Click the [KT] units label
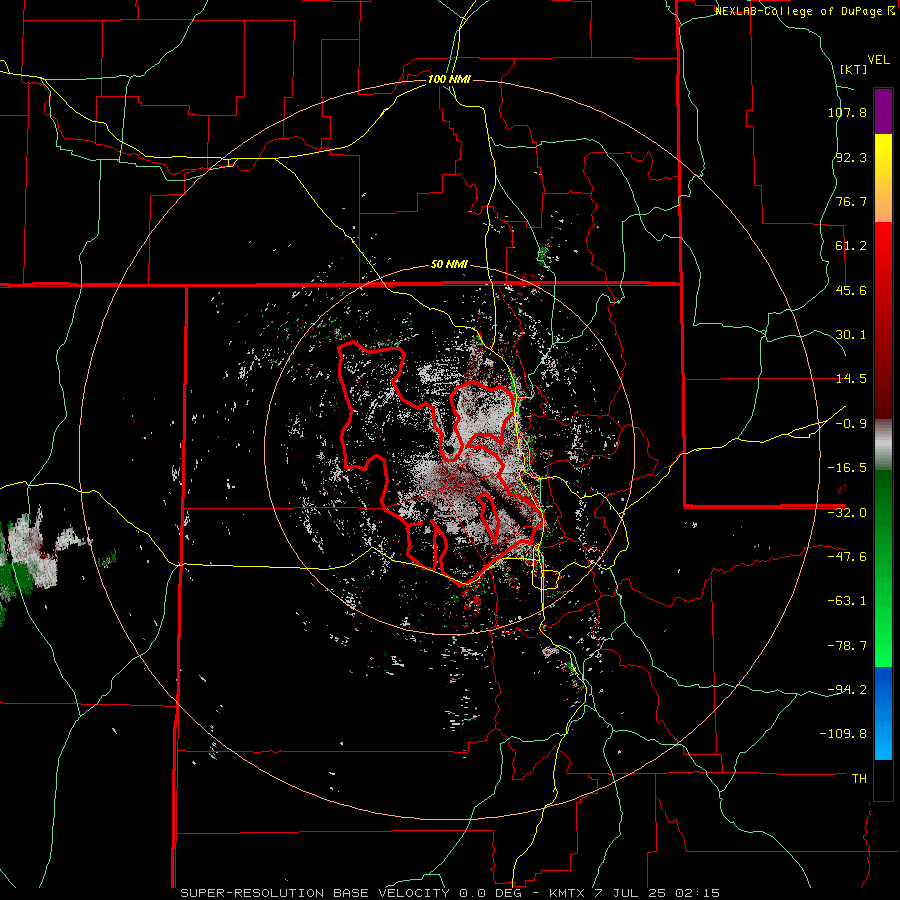Viewport: 900px width, 900px height. click(x=854, y=69)
